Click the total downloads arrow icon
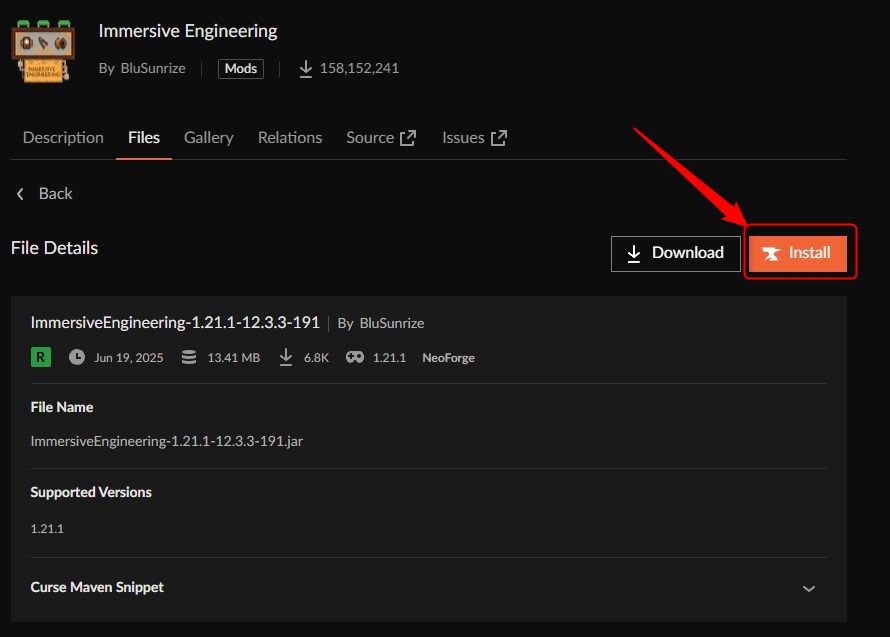 coord(305,69)
